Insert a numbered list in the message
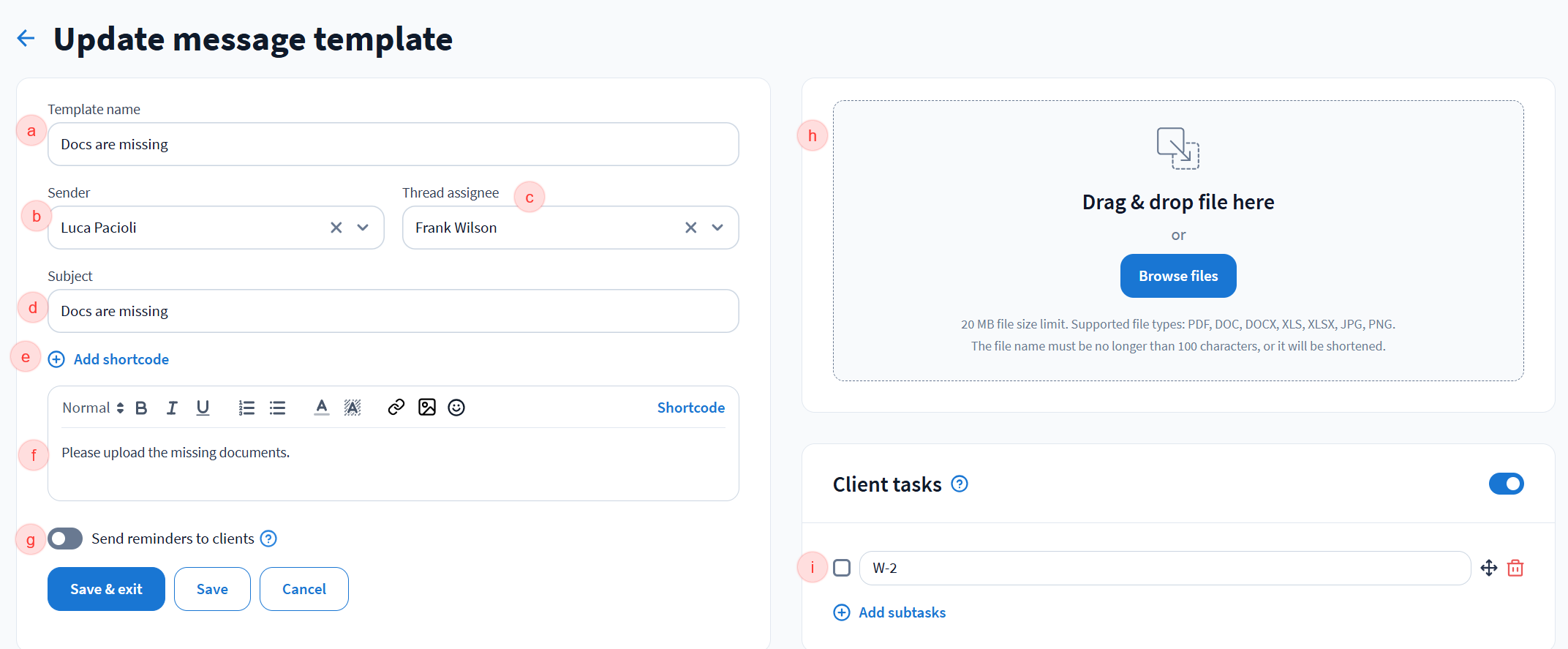 246,408
